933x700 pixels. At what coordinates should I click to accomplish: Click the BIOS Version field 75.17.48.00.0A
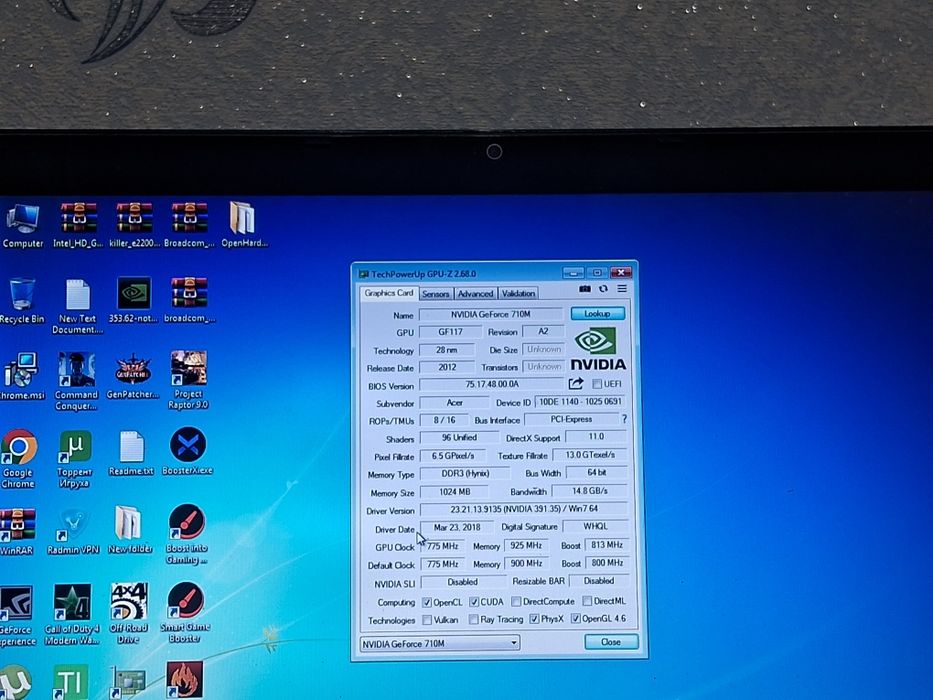pyautogui.click(x=491, y=385)
